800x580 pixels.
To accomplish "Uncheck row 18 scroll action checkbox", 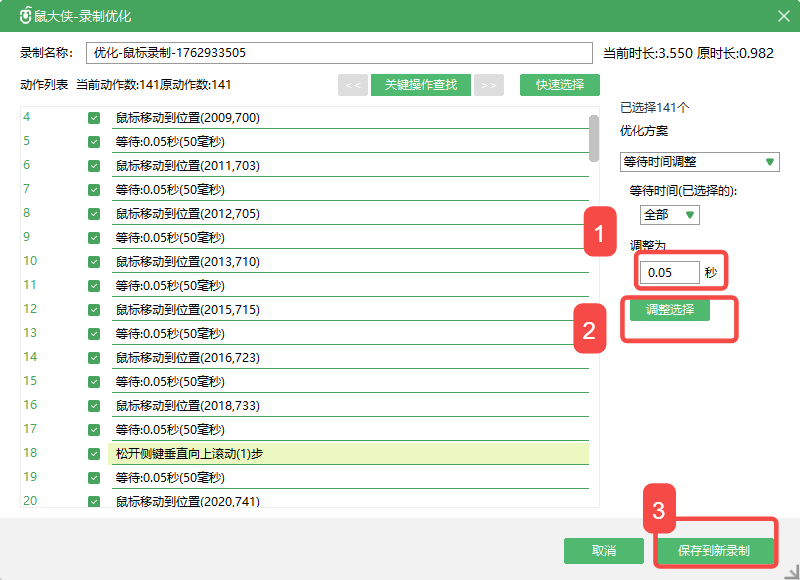I will coord(94,454).
